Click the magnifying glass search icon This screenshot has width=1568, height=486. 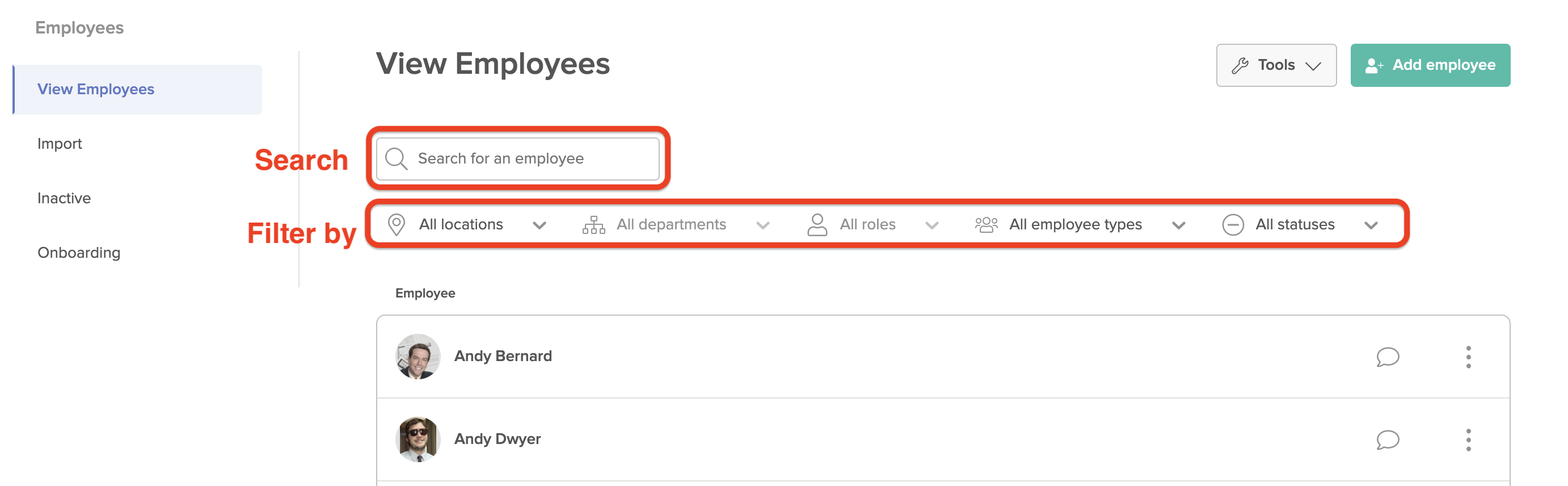click(x=397, y=159)
